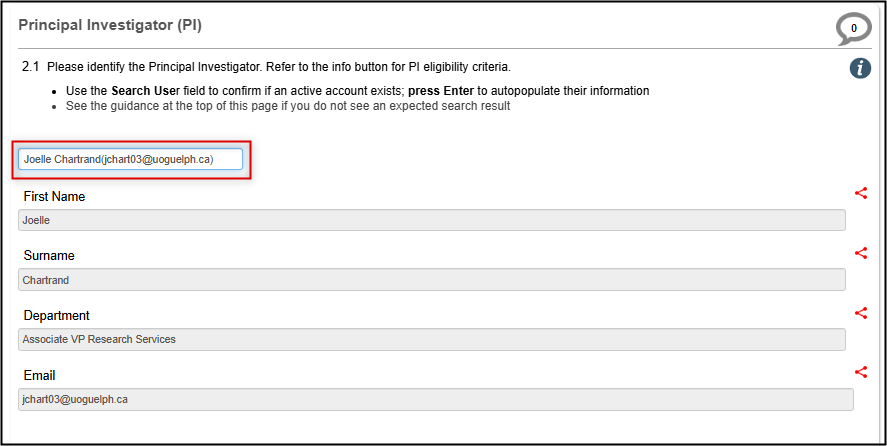887x446 pixels.
Task: Click the Department label
Action: (56, 316)
